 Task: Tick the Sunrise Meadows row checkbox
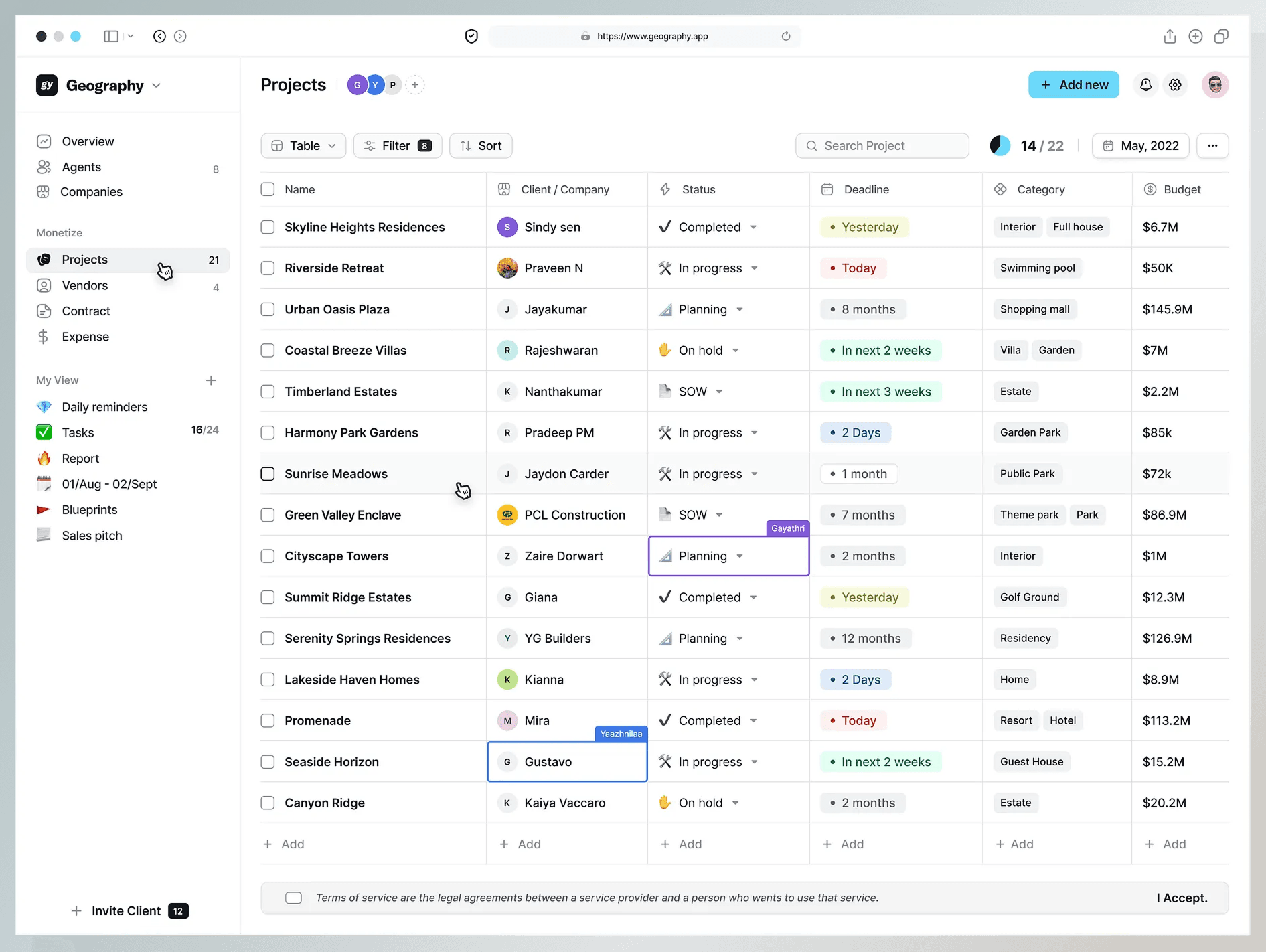coord(268,474)
